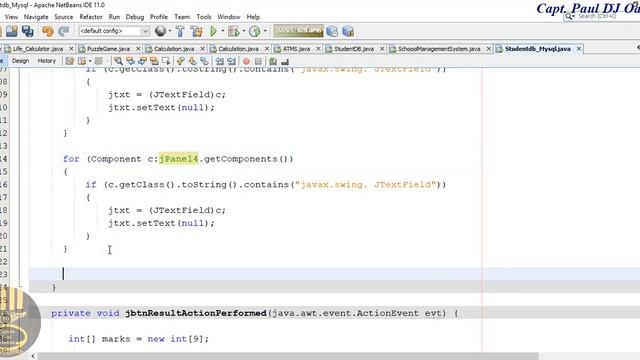Close the ATMS.java tab
This screenshot has width=640, height=360.
pyautogui.click(x=318, y=49)
